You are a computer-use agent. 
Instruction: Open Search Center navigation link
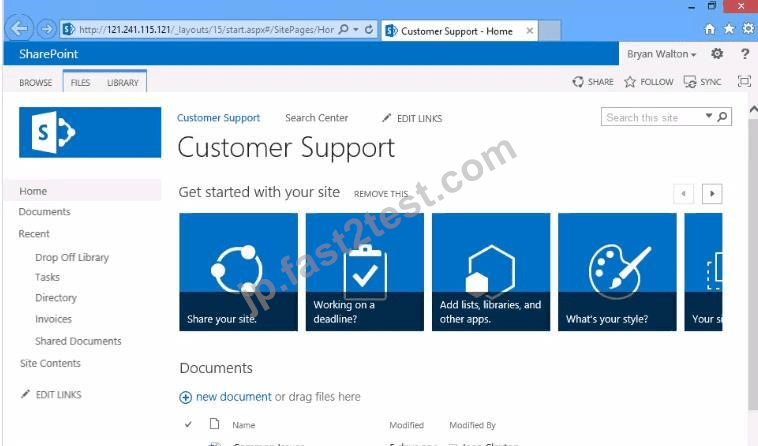coord(317,118)
